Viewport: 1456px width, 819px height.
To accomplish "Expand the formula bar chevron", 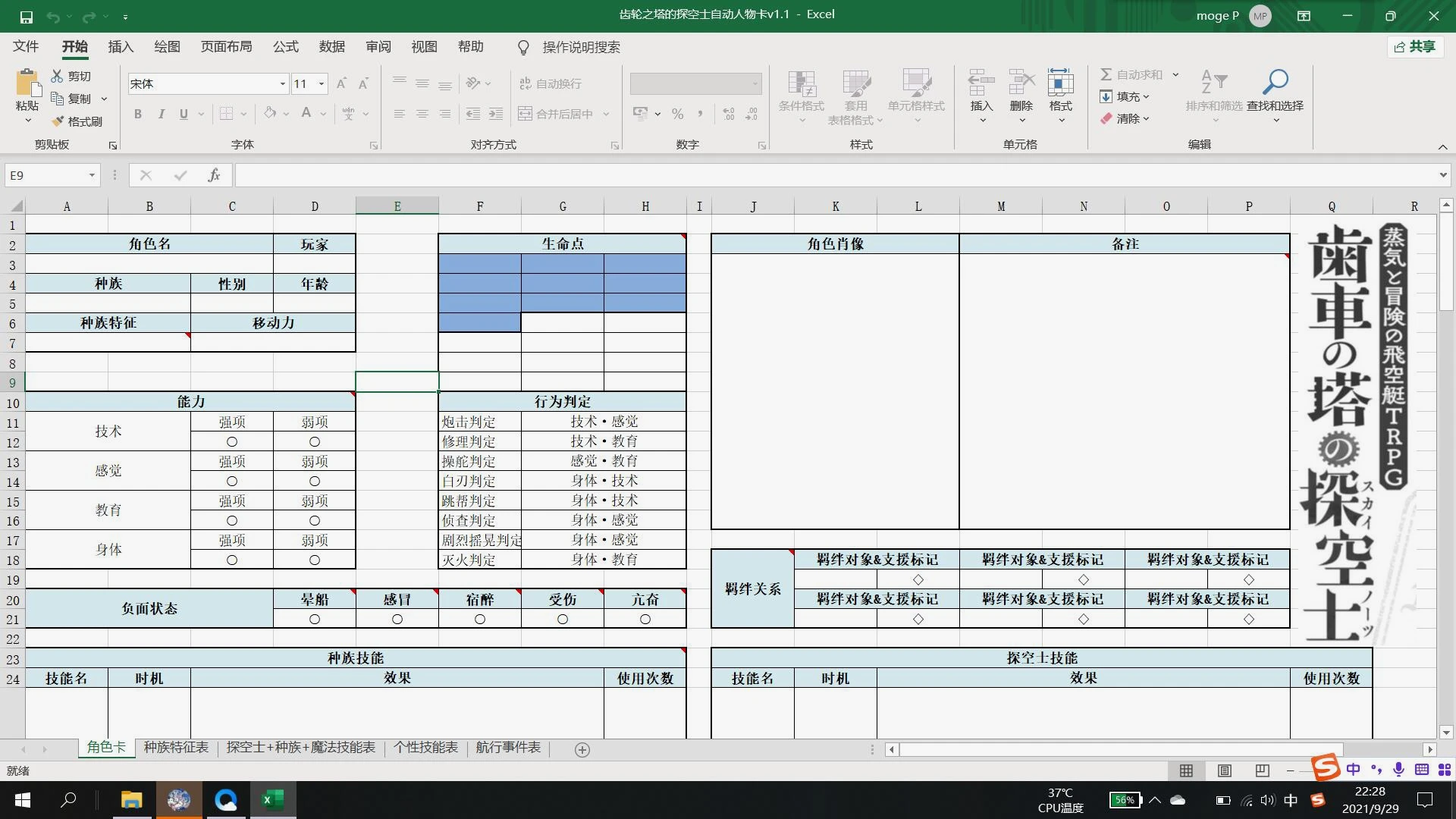I will tap(1442, 175).
